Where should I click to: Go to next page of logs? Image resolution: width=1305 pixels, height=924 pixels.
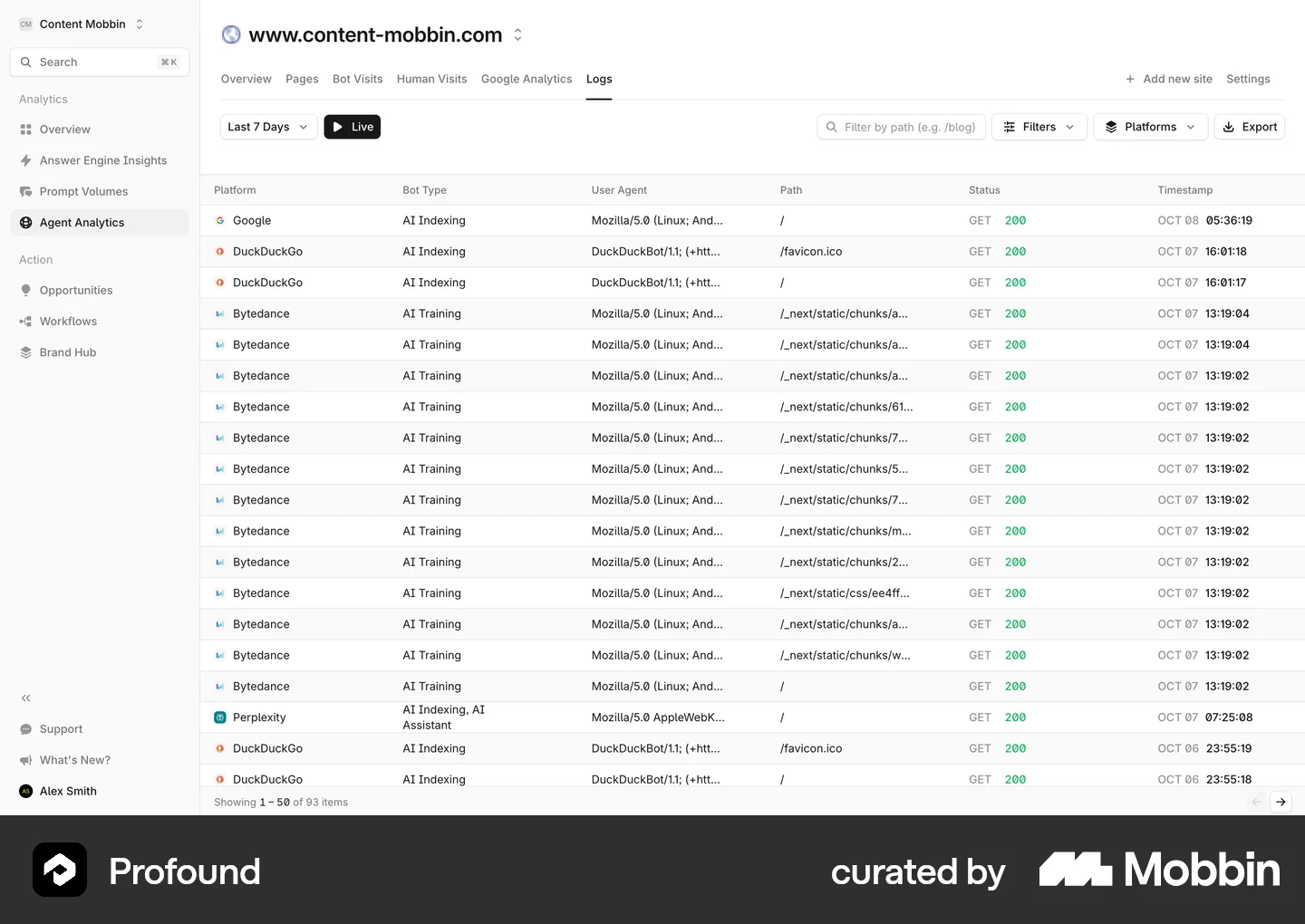point(1281,802)
